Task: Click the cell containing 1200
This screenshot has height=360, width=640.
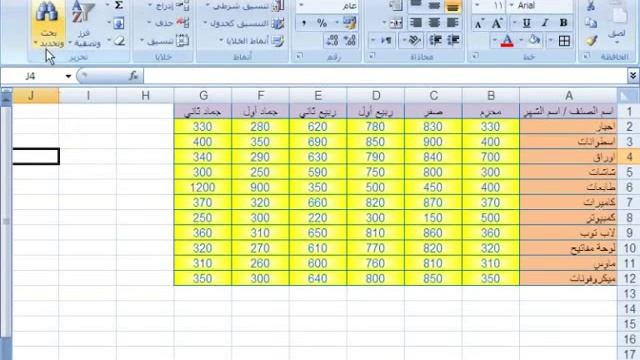Action: [x=203, y=187]
